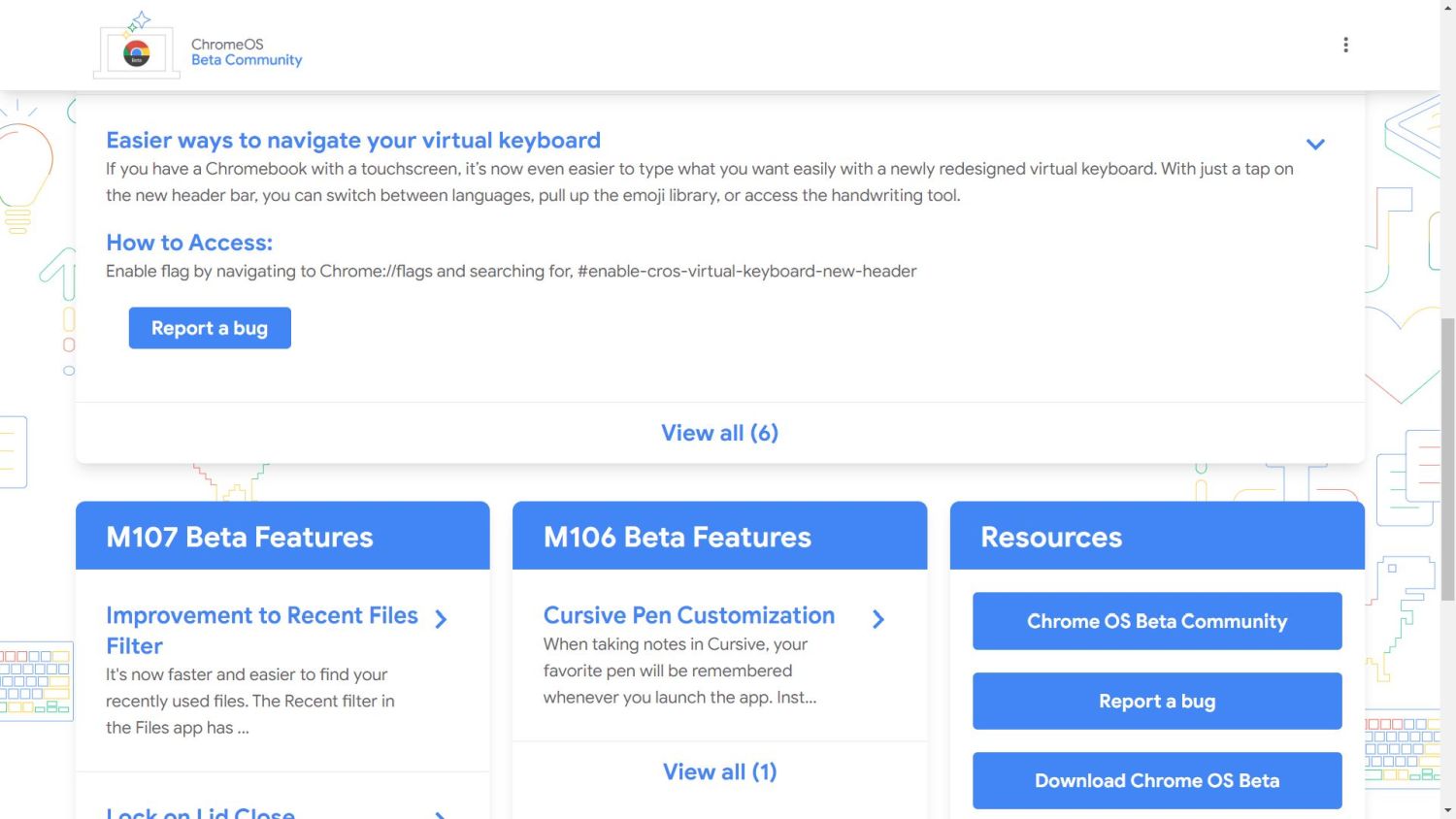The width and height of the screenshot is (1456, 819).
Task: Collapse the virtual keyboard section with the chevron
Action: (1315, 145)
